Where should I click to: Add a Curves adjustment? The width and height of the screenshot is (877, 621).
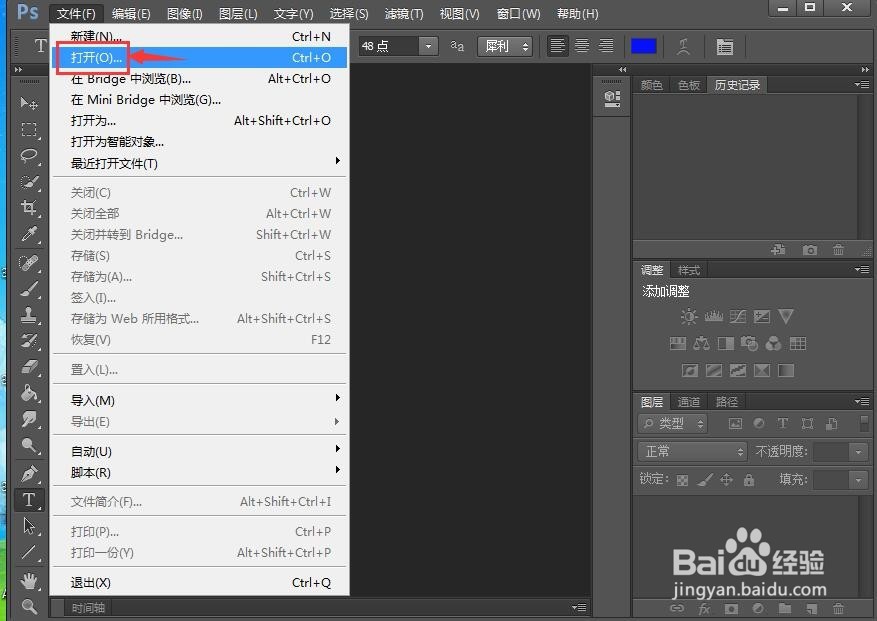[x=738, y=317]
